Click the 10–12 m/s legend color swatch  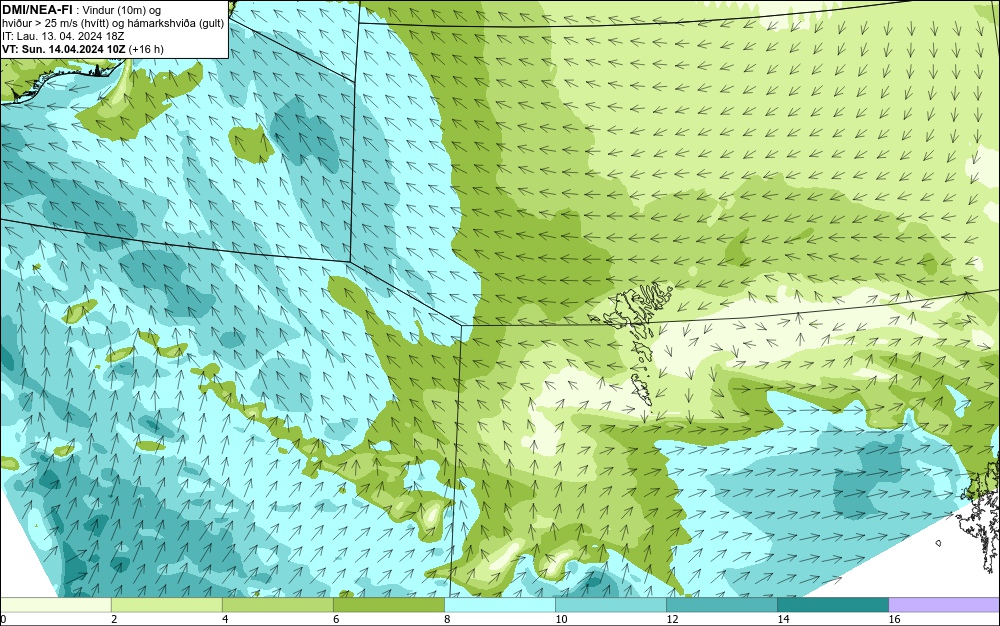click(x=610, y=604)
